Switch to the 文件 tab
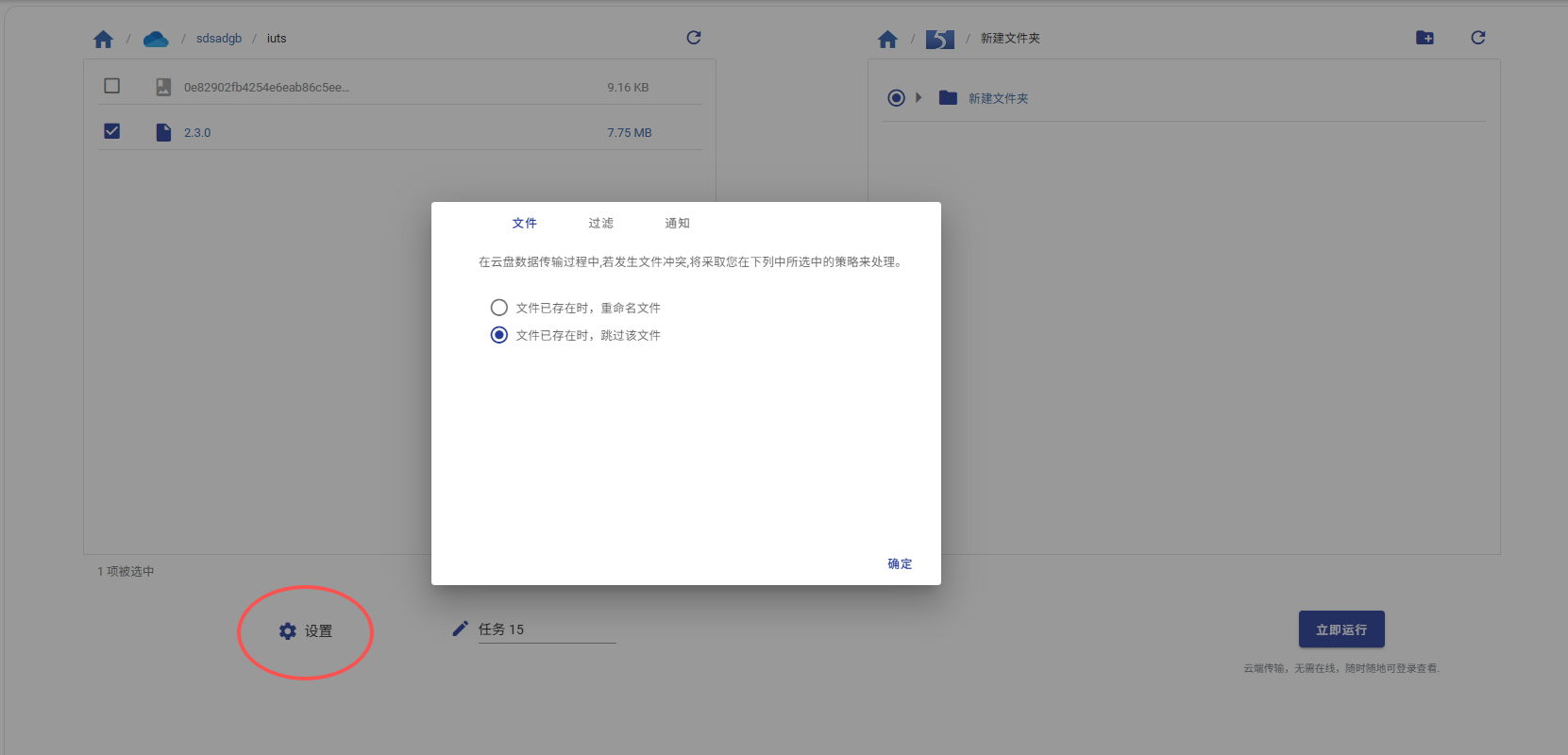1568x755 pixels. tap(525, 224)
